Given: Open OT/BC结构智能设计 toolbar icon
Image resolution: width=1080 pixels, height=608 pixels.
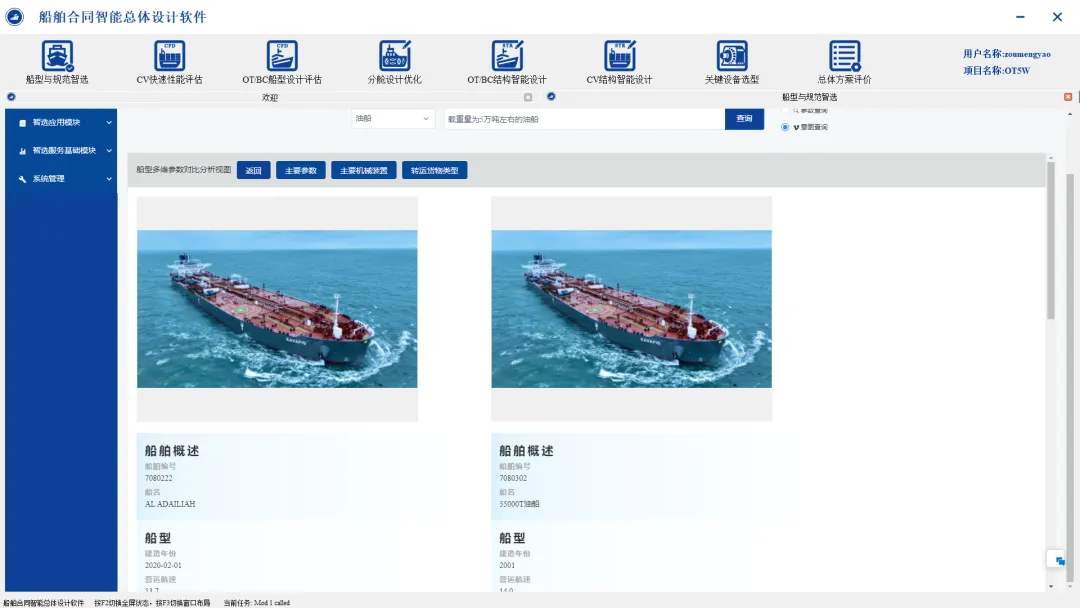Looking at the screenshot, I should pos(508,56).
